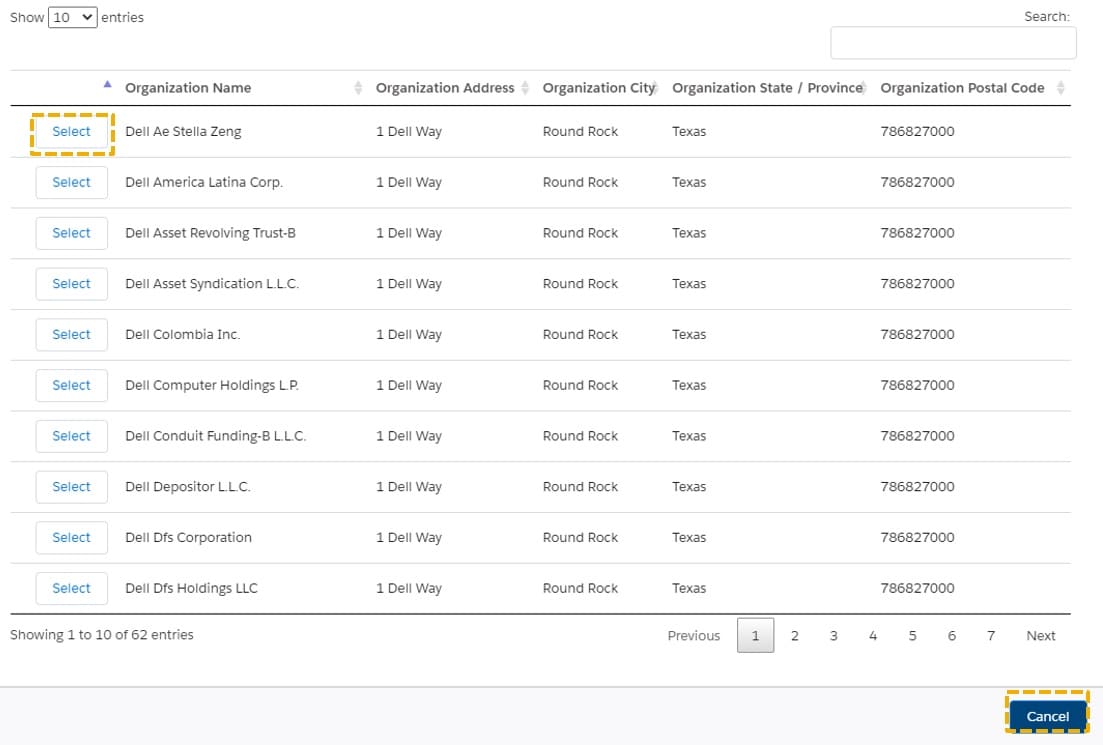The height and width of the screenshot is (745, 1103).
Task: Sort by the Organization Postal Code column
Action: click(x=971, y=88)
